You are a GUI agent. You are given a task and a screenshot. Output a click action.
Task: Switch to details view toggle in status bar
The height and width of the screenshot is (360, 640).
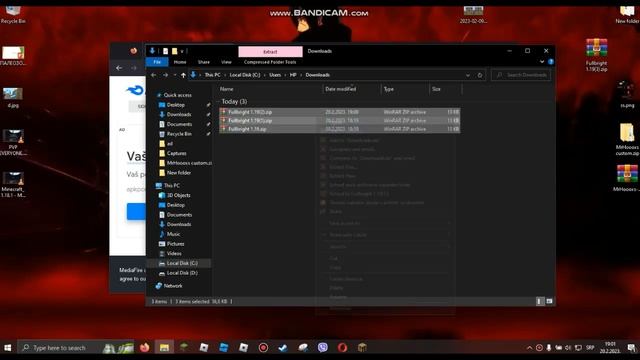tap(539, 301)
